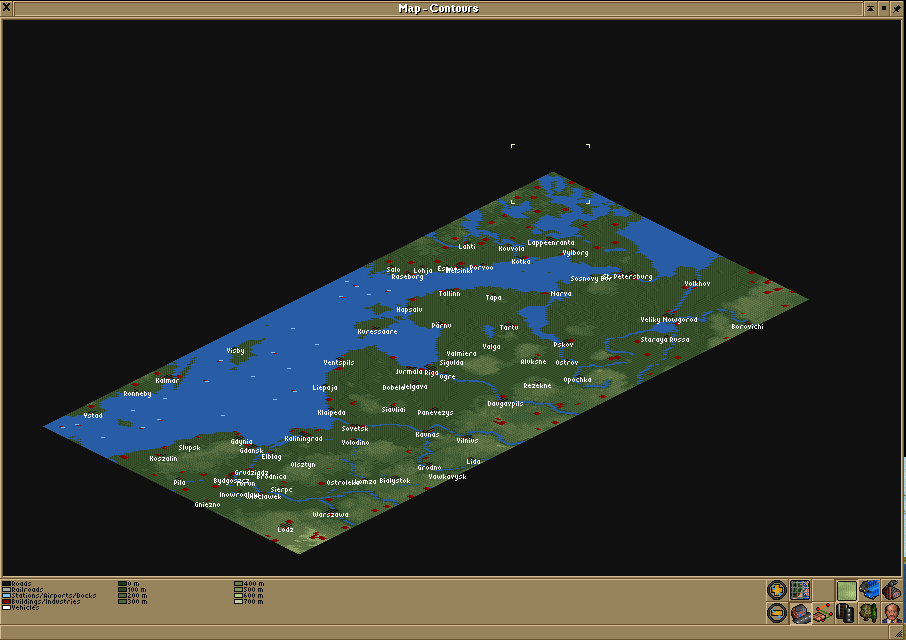Click the Roads black legend swatch
Viewport: 906px width, 640px height.
pyautogui.click(x=6, y=584)
